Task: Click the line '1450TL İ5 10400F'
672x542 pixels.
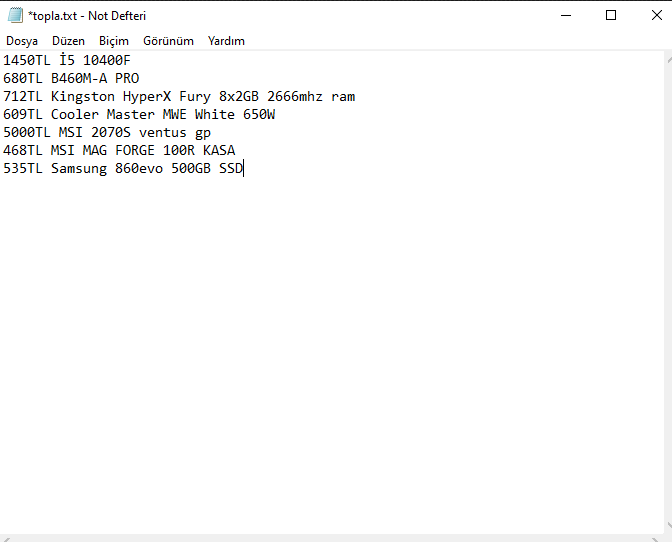Action: [67, 60]
